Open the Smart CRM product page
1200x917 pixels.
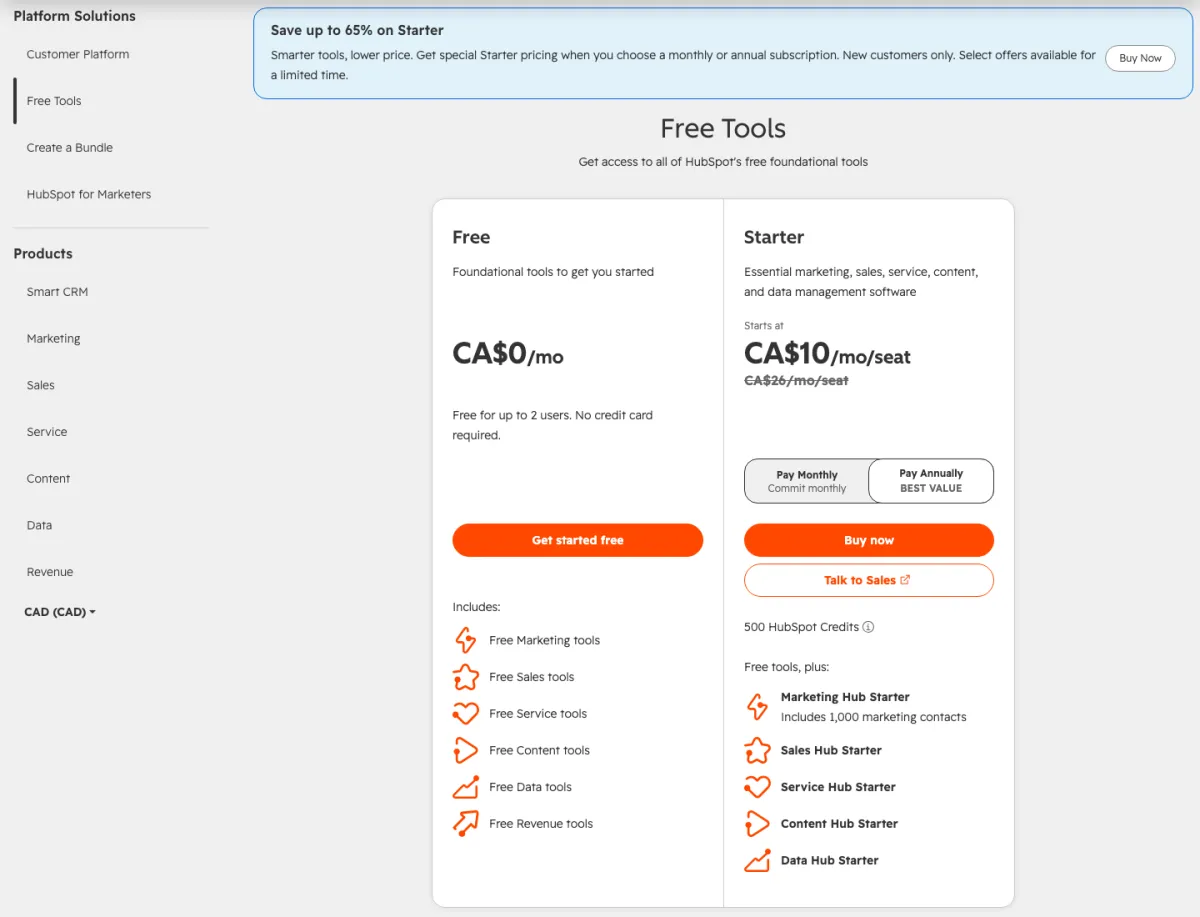coord(57,292)
